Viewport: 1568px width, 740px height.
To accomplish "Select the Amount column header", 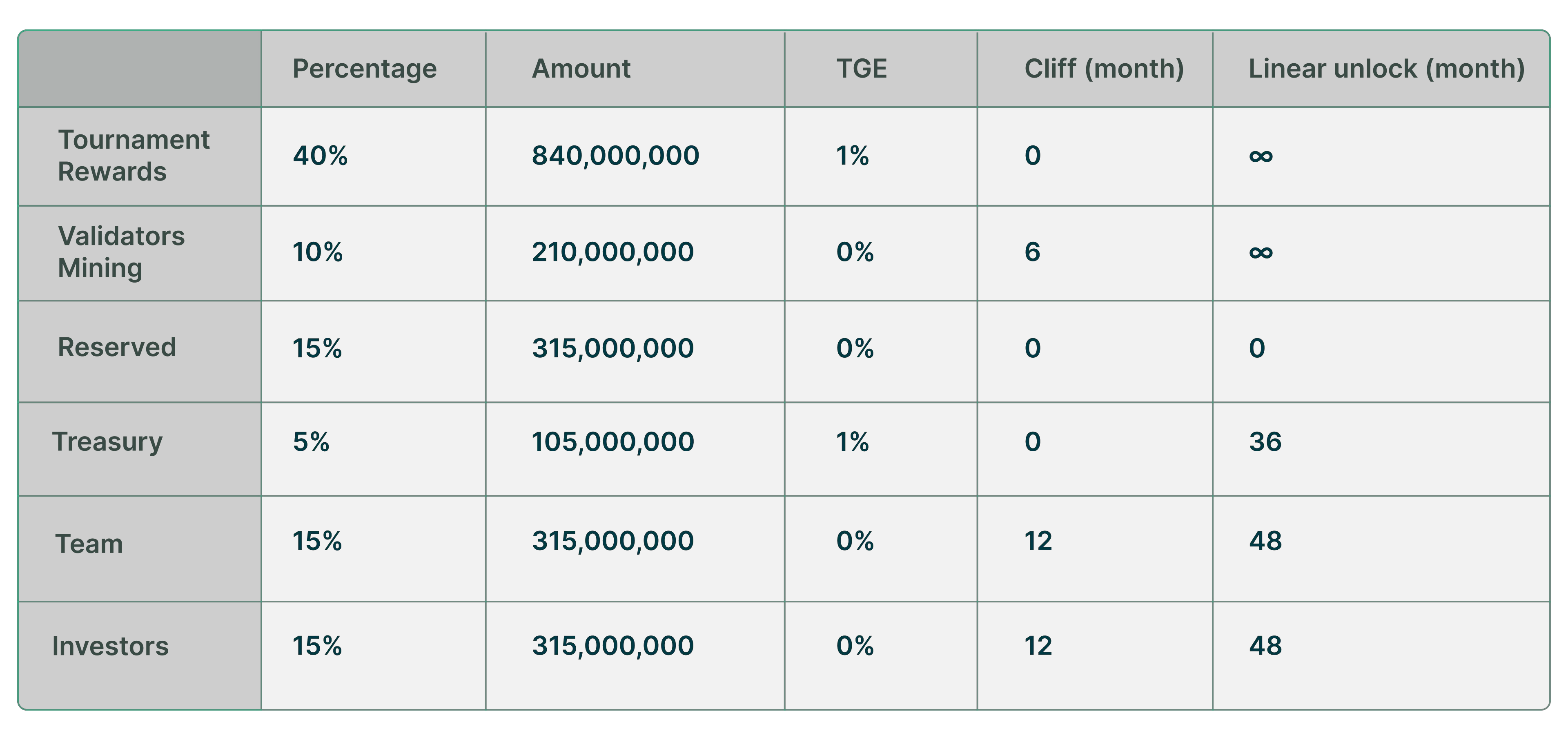I will 581,69.
